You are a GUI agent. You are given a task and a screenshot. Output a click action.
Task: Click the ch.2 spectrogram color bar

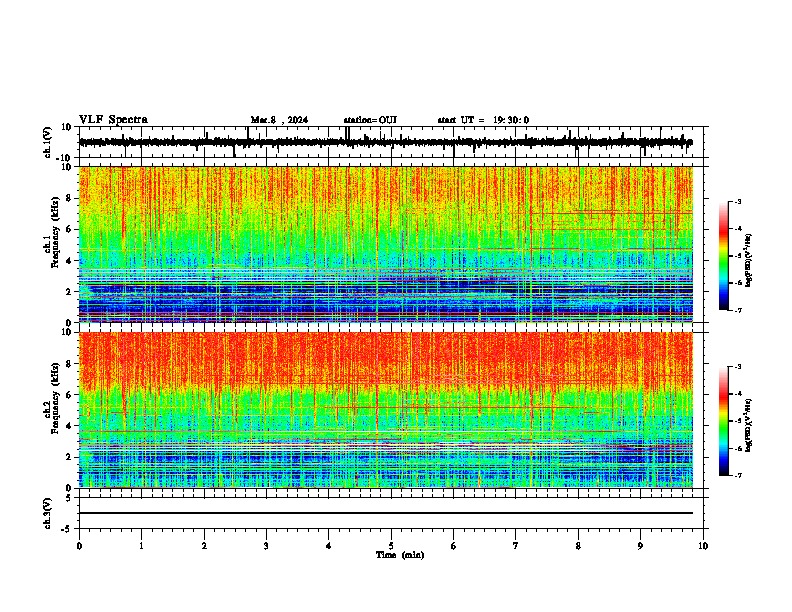tap(724, 421)
